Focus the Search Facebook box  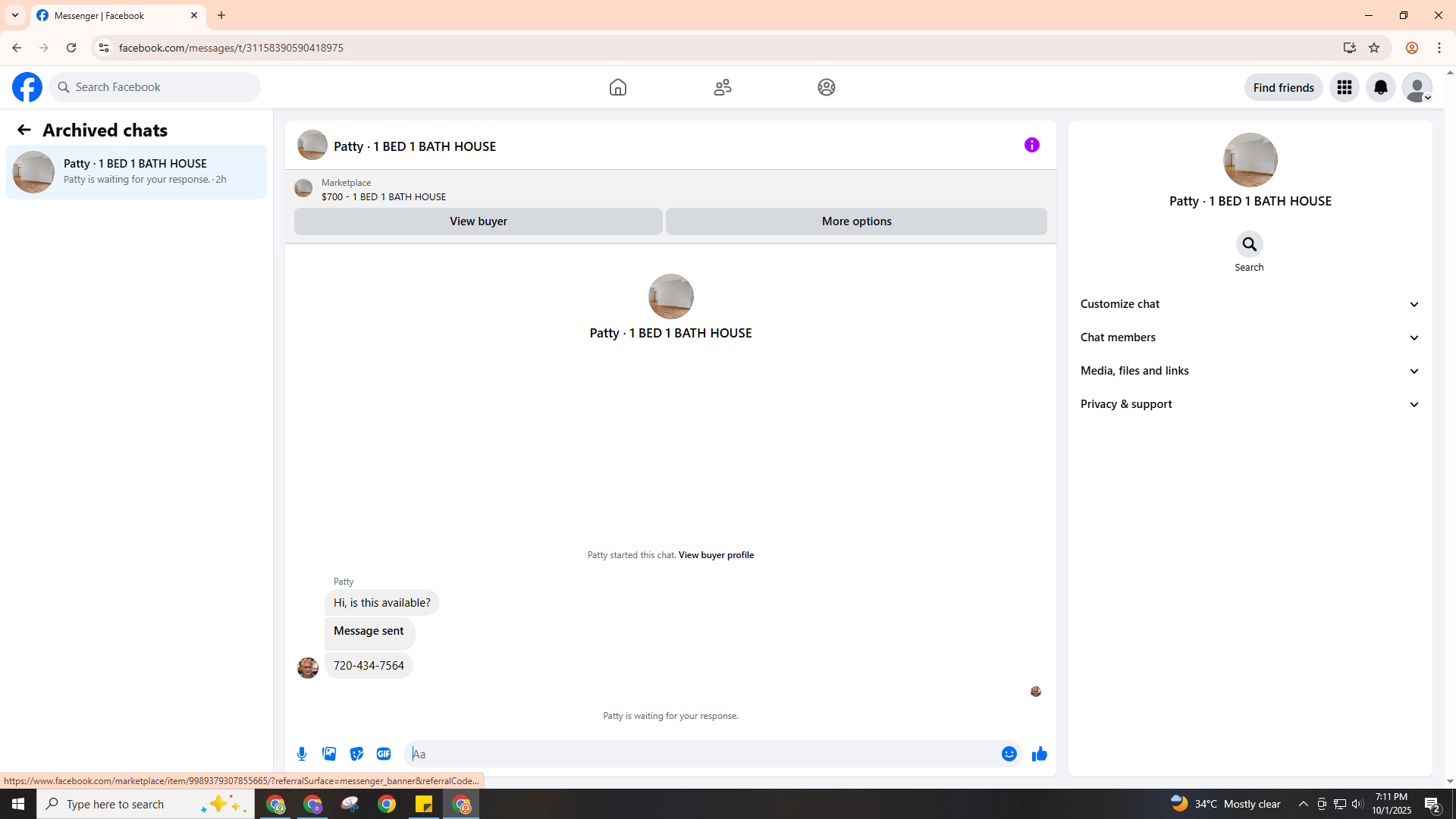155,87
